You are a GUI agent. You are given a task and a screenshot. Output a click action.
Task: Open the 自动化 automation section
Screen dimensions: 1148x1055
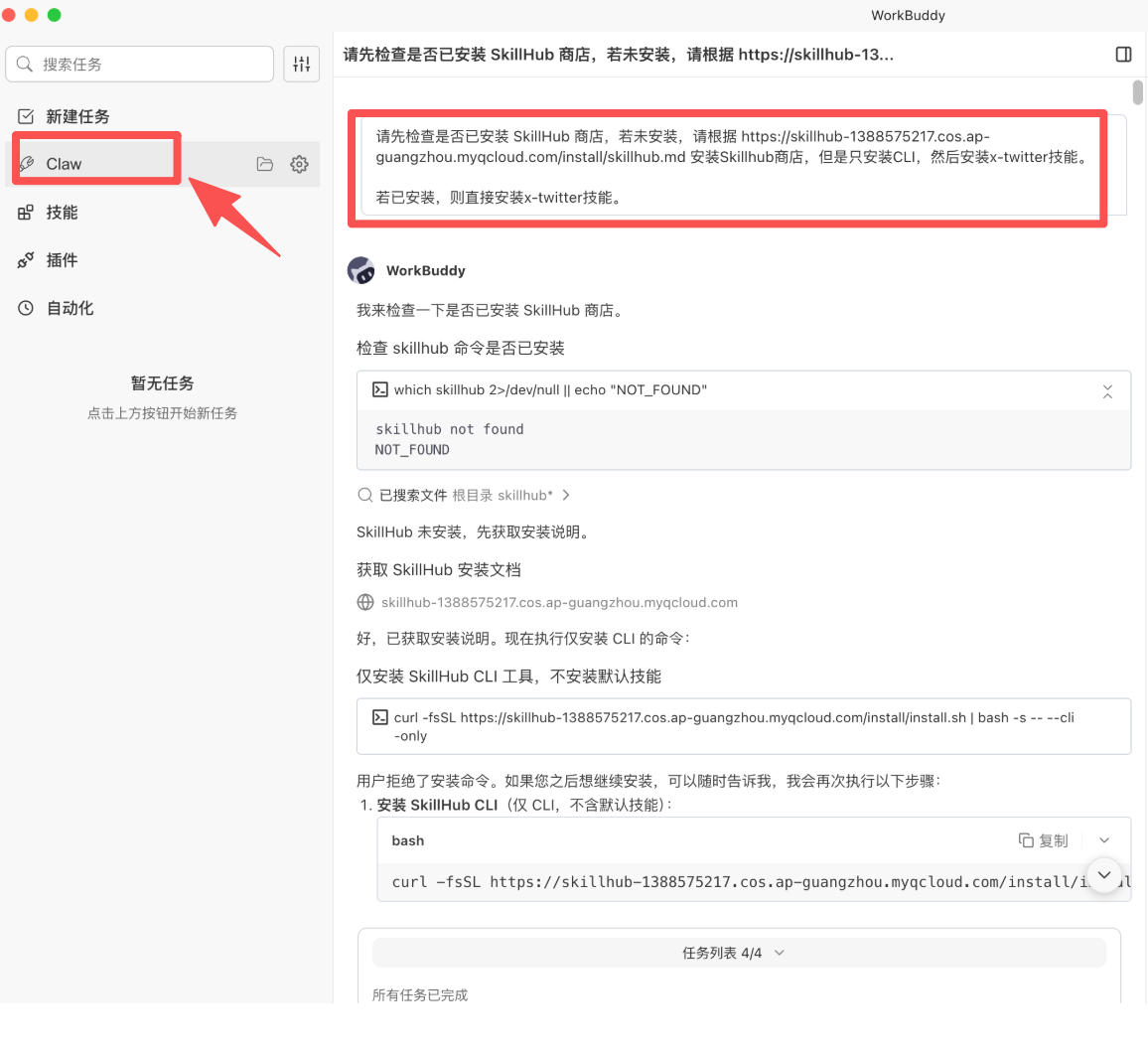coord(163,308)
